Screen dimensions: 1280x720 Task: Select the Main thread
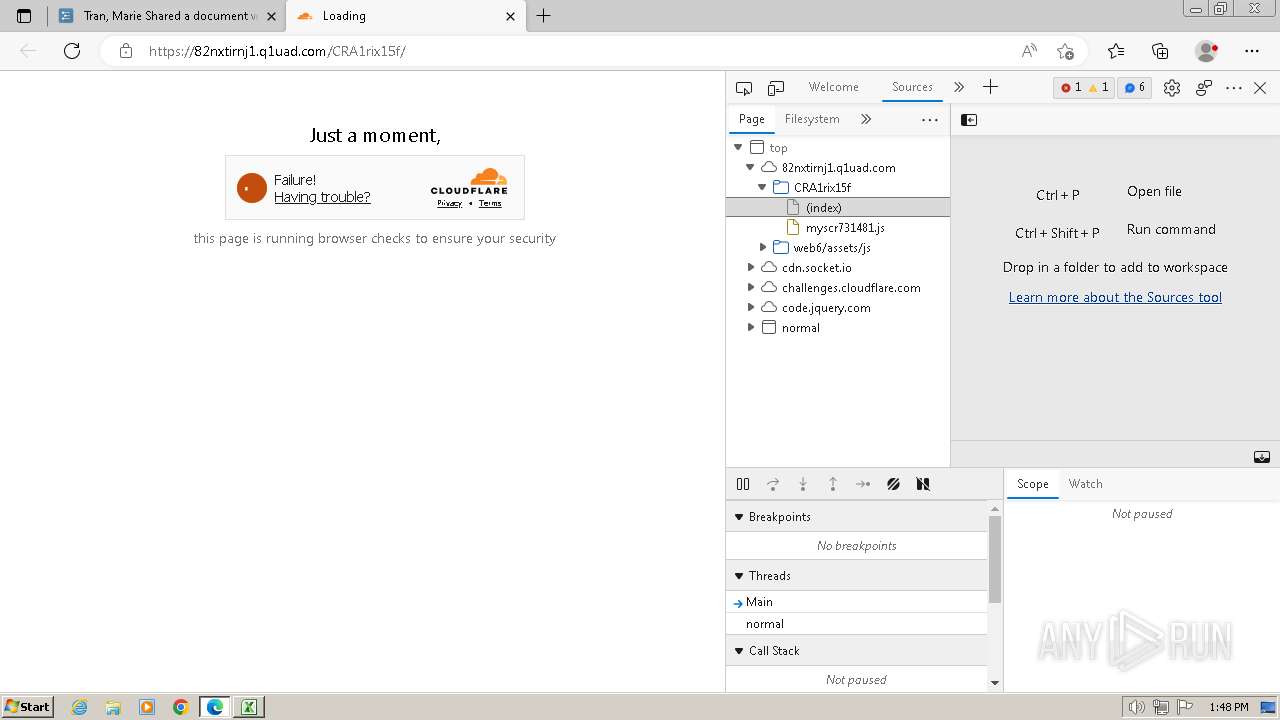[x=856, y=602]
